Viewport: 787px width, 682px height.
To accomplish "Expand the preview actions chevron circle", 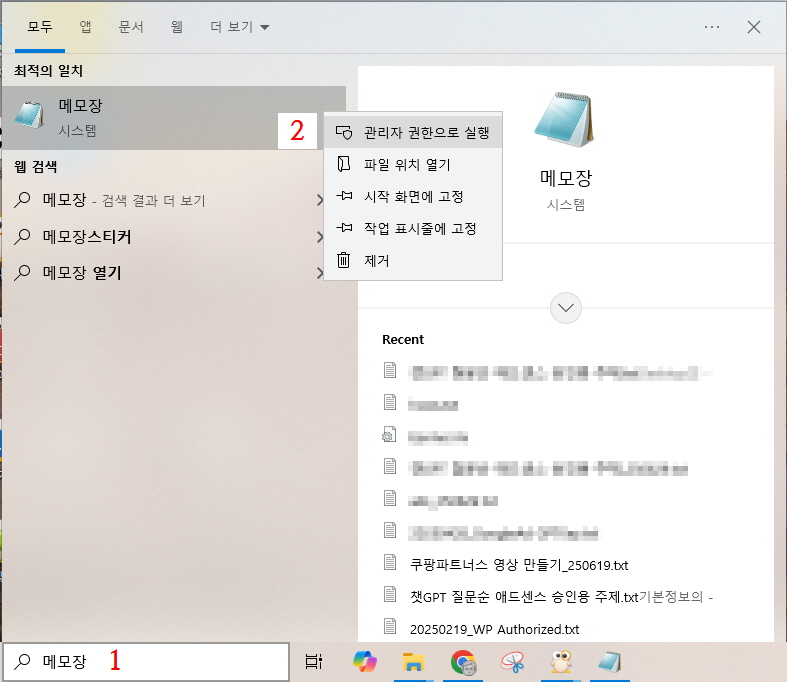I will (x=566, y=308).
